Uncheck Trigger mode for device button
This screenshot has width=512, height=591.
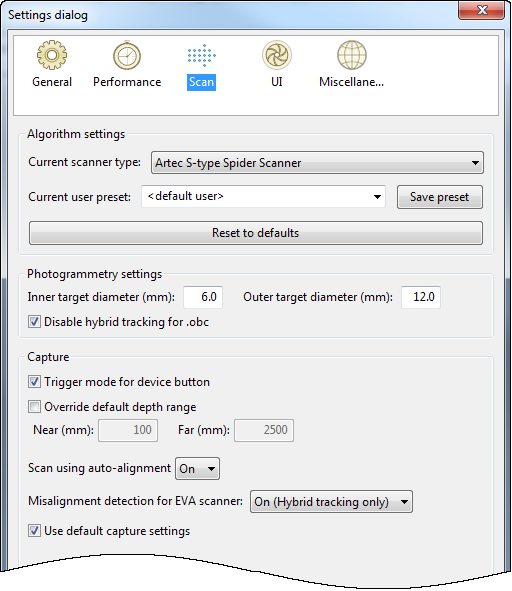coord(34,382)
